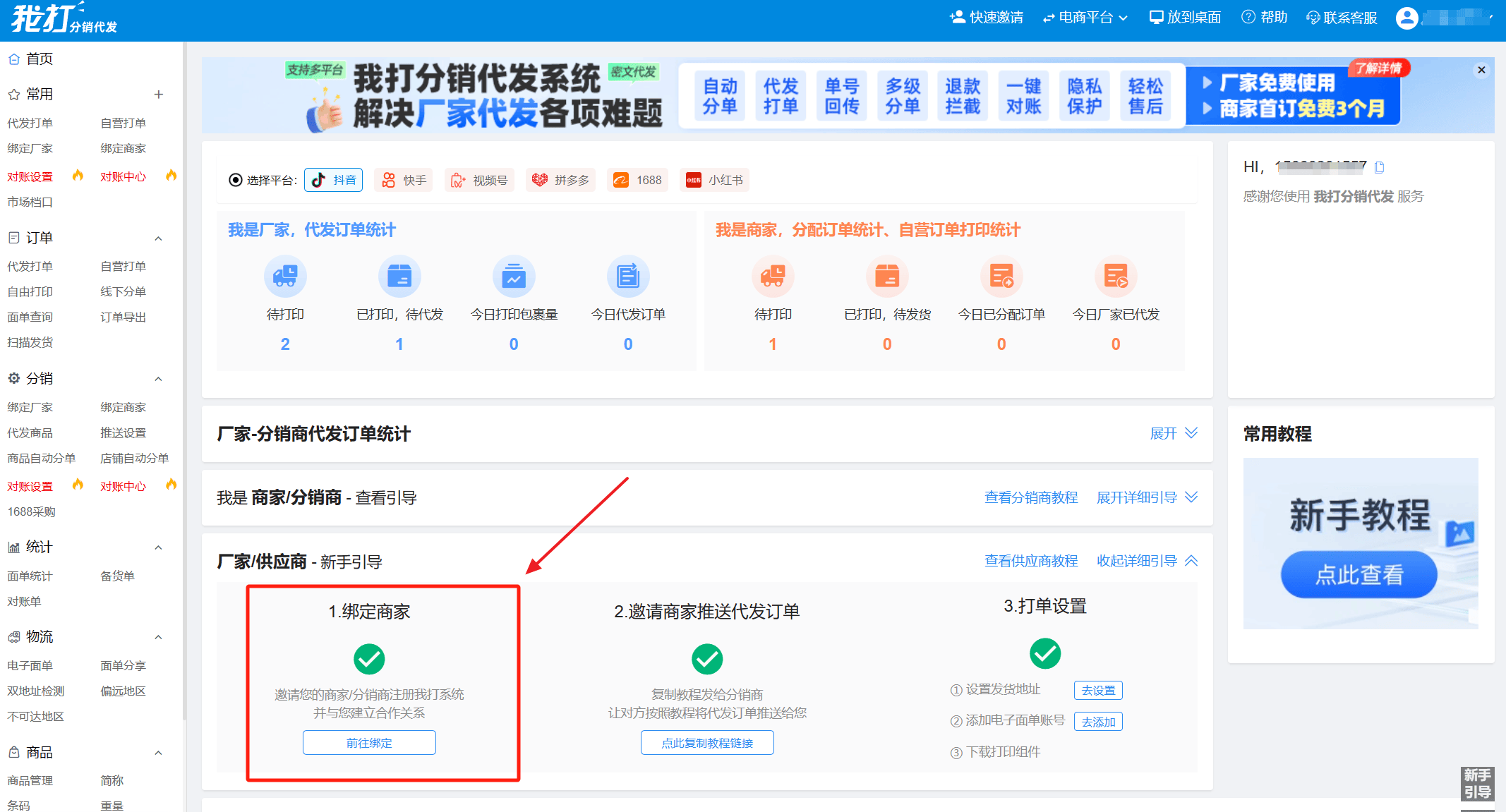Open 查看分销商教程 link
This screenshot has height=812, width=1506.
tap(1031, 497)
